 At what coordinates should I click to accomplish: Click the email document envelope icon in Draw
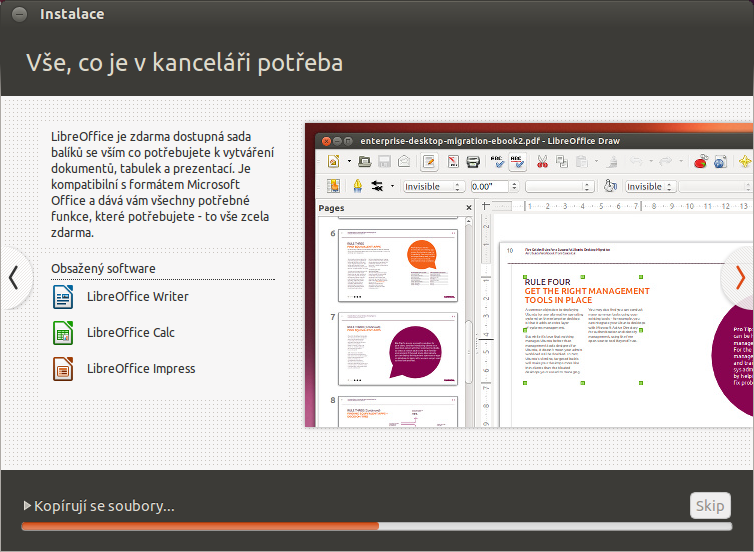404,162
